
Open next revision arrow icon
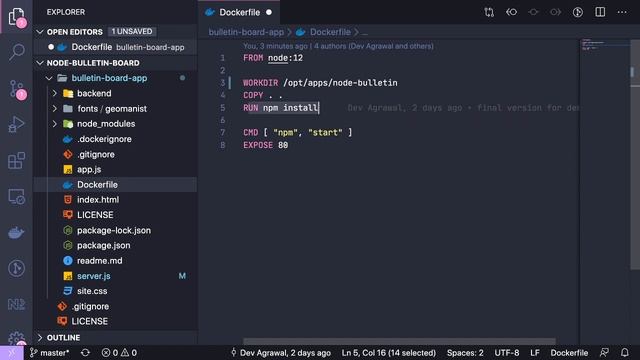pos(556,12)
